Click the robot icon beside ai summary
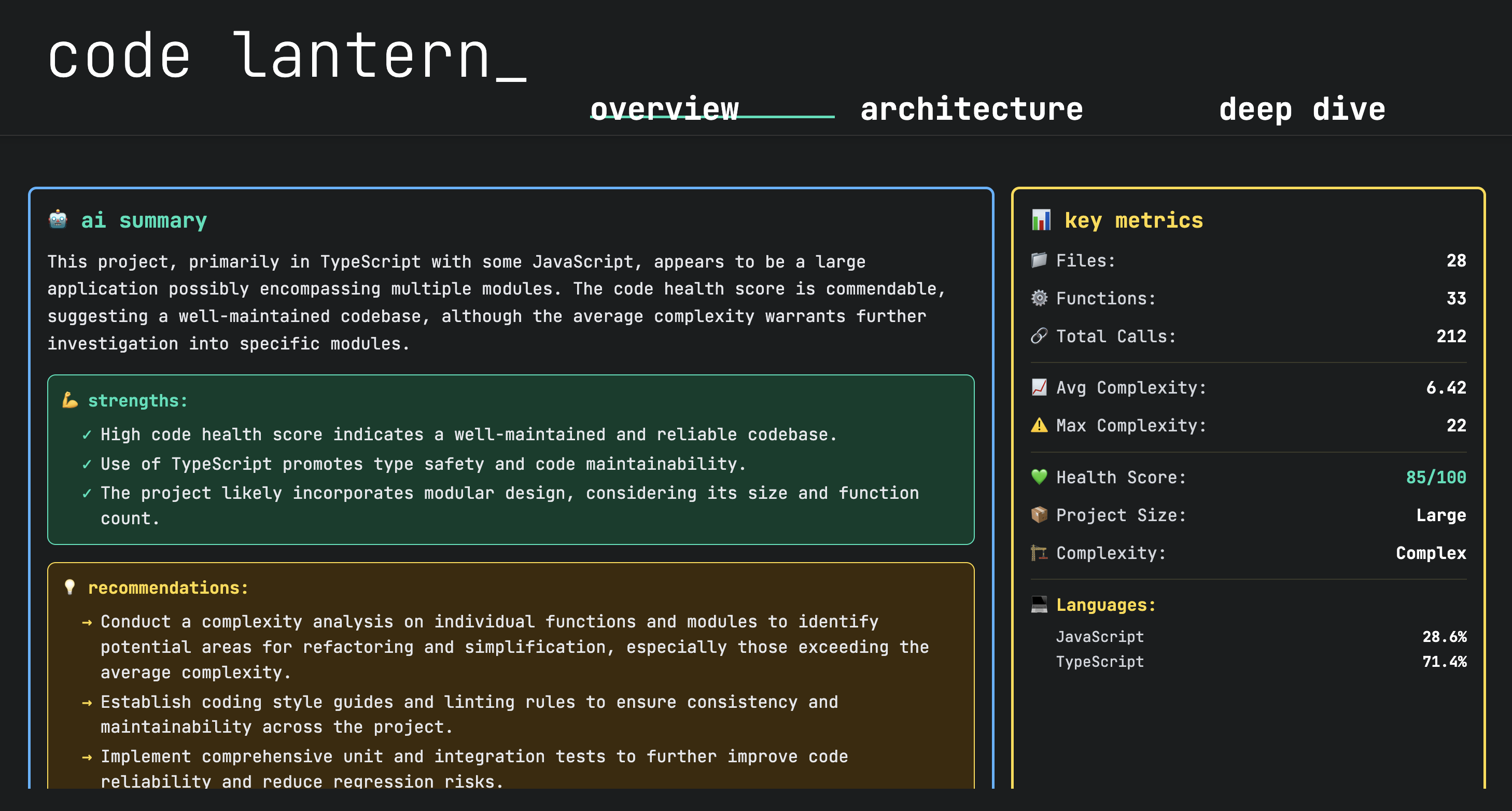 [x=58, y=219]
